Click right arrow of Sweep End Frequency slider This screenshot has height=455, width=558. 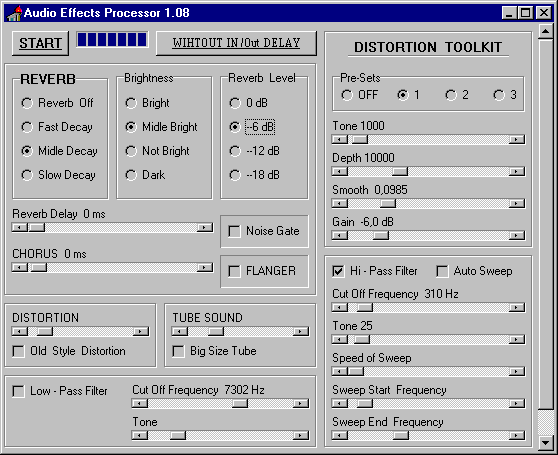[517, 435]
